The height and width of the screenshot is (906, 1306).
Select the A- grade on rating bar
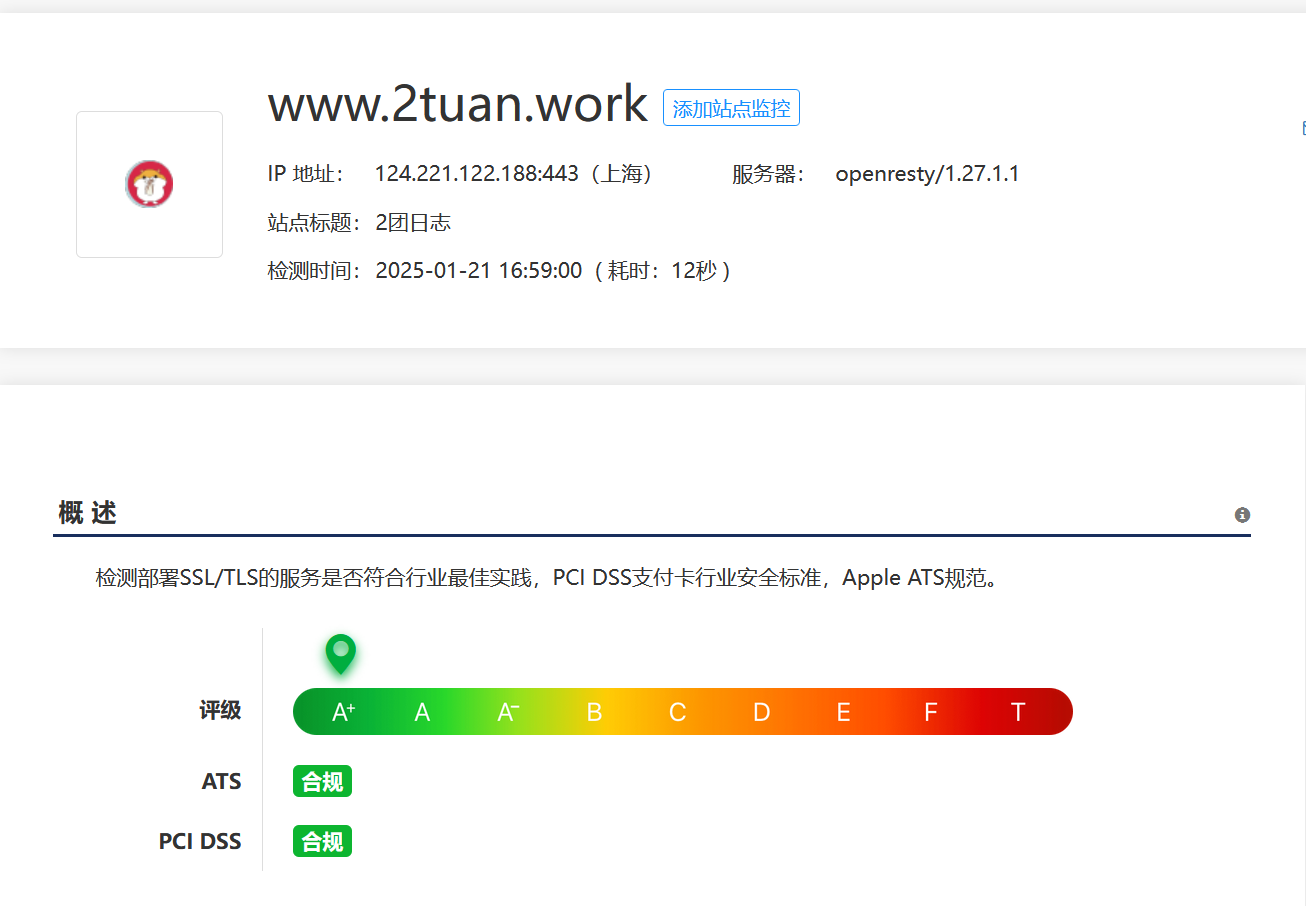pos(507,712)
